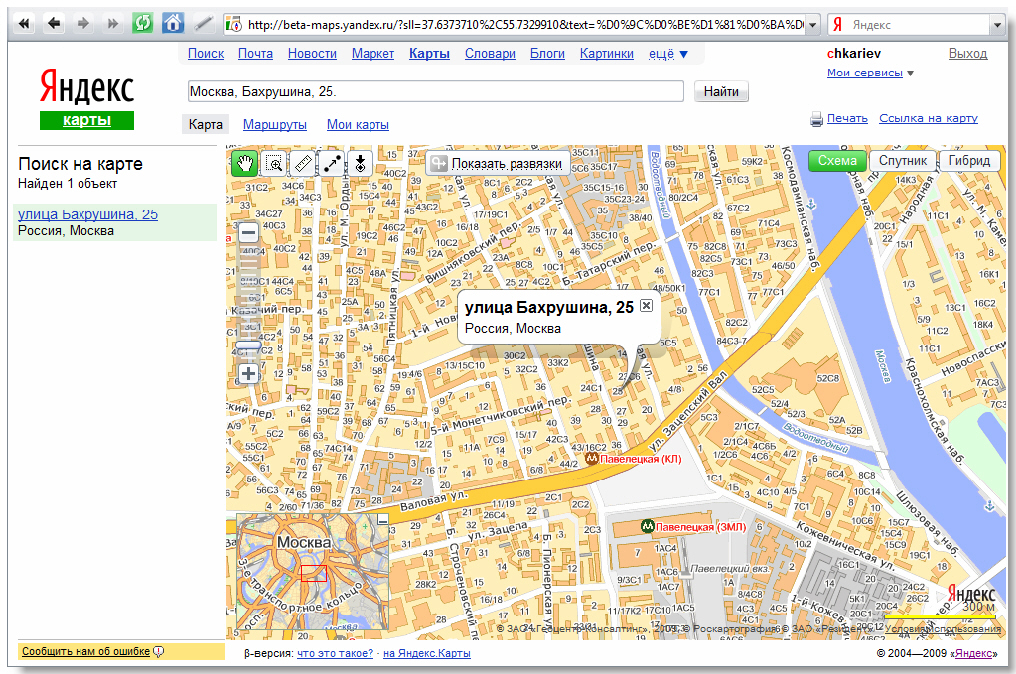Image resolution: width=1016 pixels, height=674 pixels.
Task: Click the browser address bar URL
Action: pyautogui.click(x=525, y=25)
